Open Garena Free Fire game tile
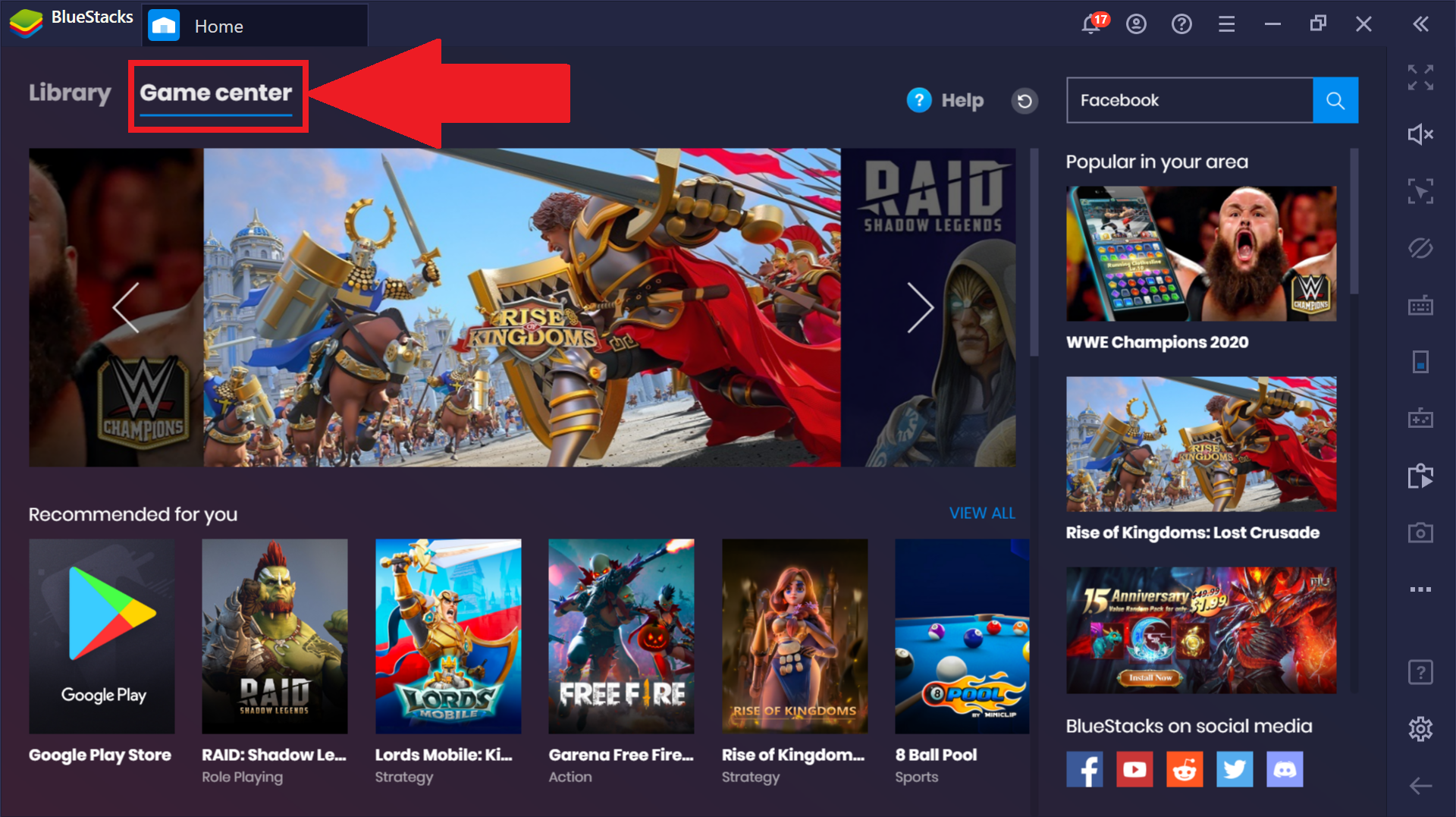Screen dimensions: 1456x817 tap(621, 636)
